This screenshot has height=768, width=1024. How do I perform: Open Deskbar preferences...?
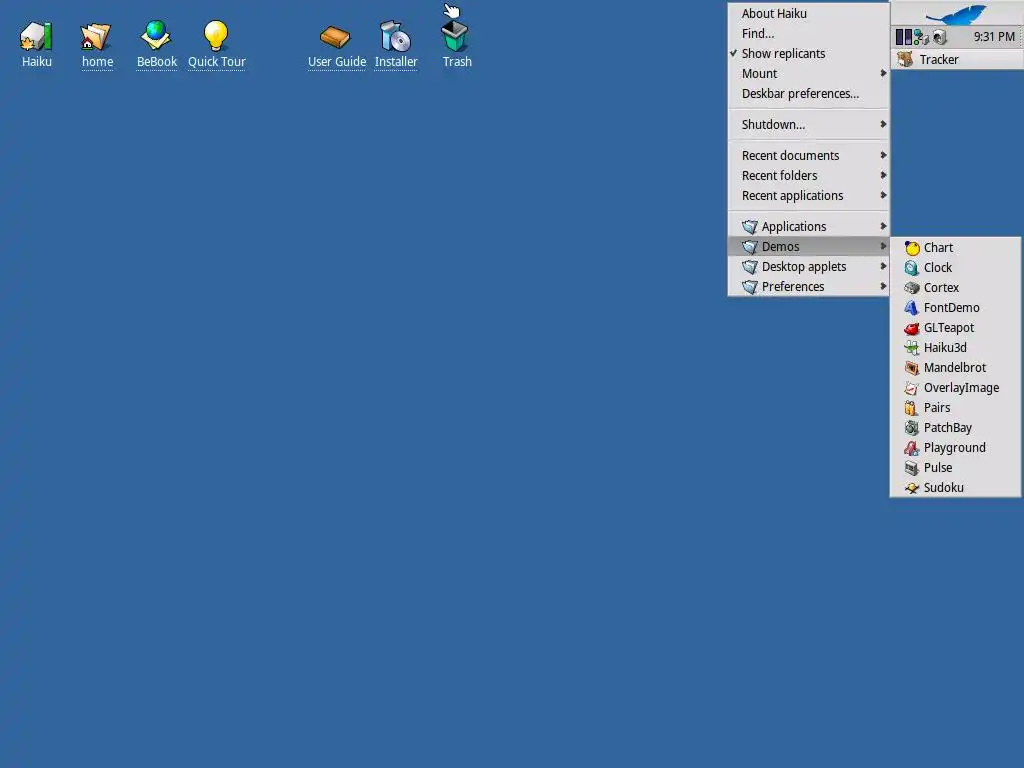point(808,94)
